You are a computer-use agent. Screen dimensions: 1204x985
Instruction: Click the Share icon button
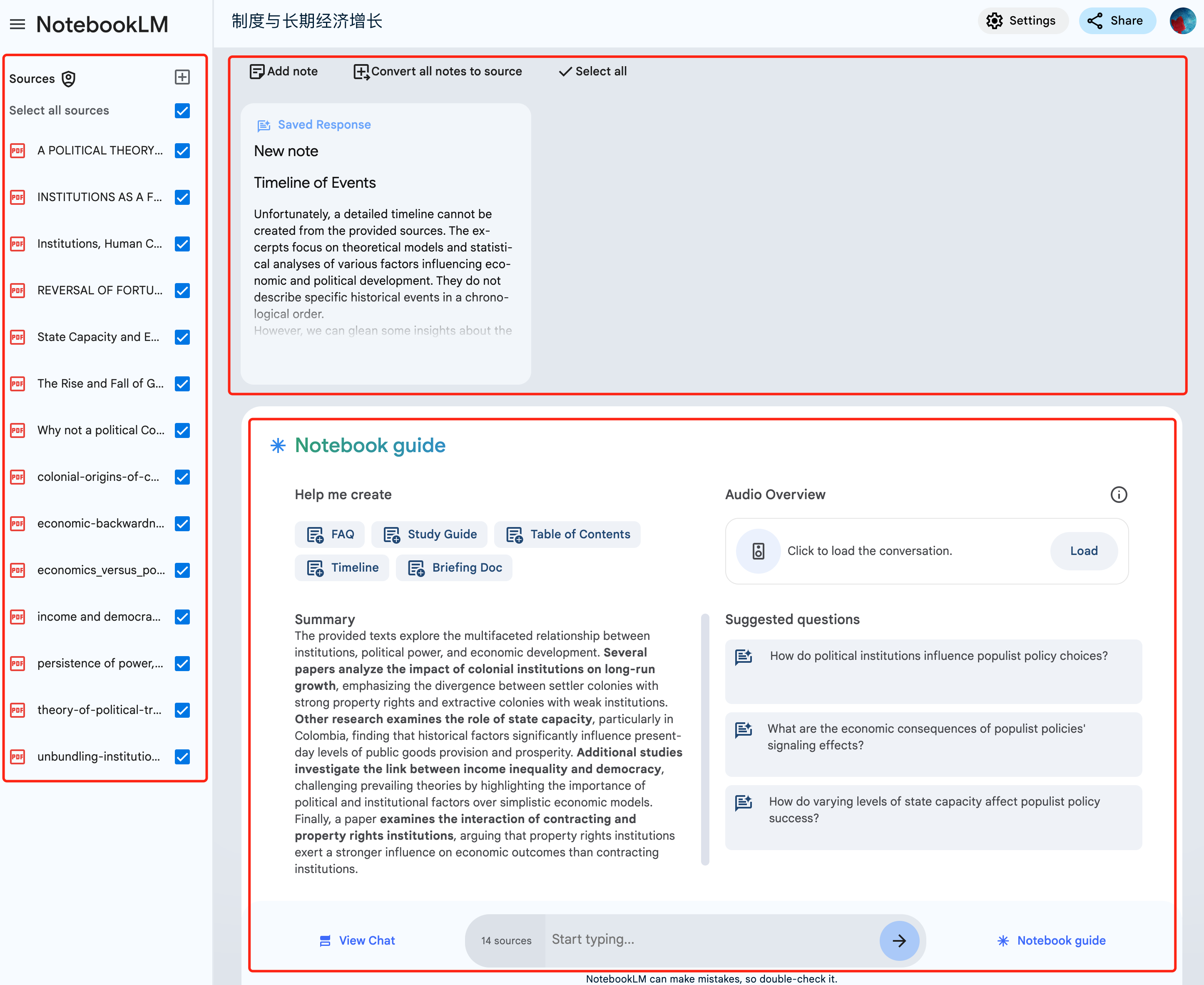click(x=1117, y=21)
